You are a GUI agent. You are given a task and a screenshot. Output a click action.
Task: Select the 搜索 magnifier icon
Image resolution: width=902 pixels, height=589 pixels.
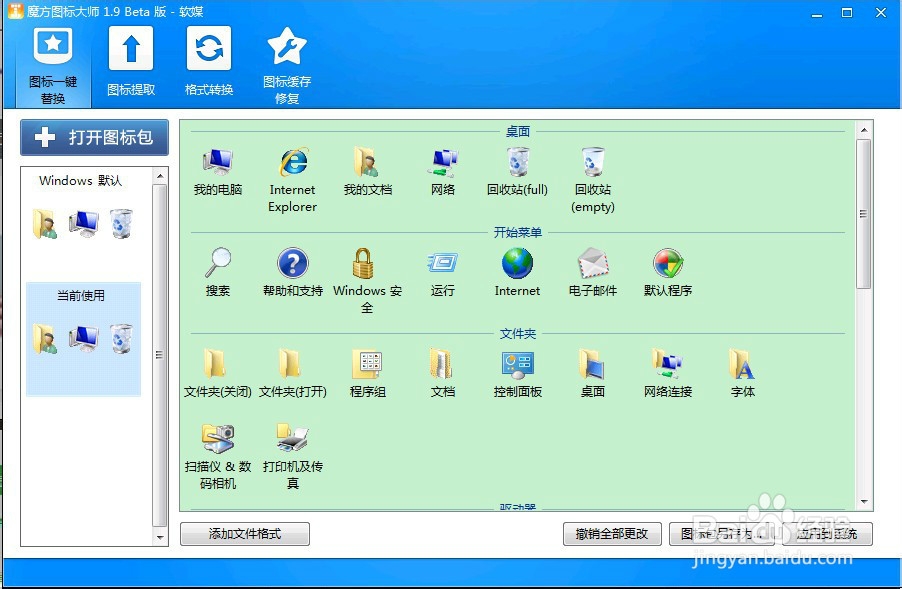218,263
